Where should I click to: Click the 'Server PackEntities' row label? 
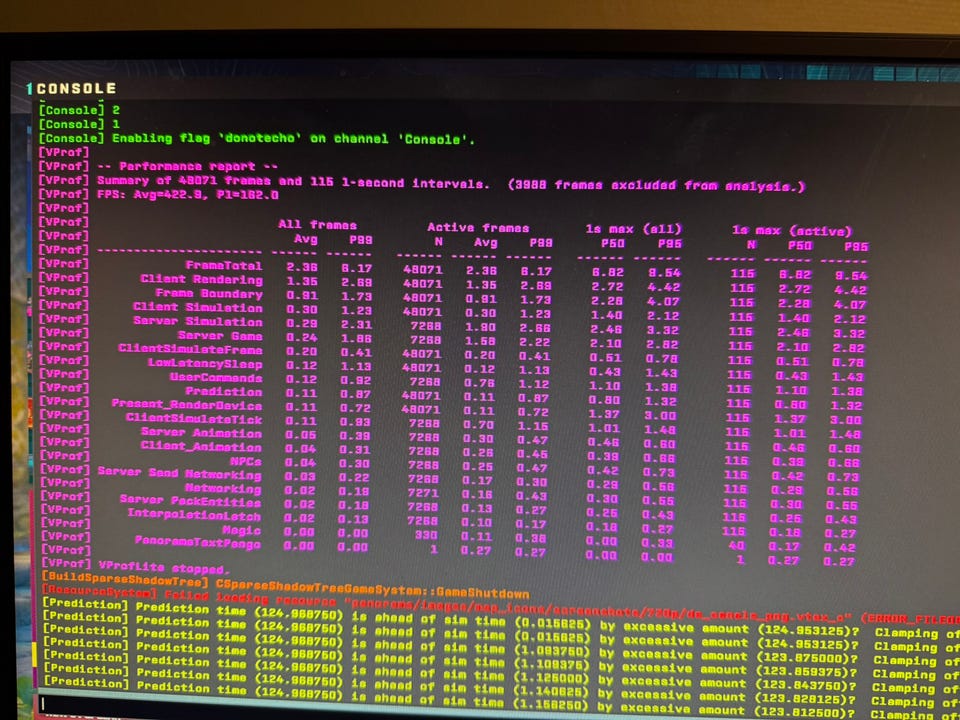point(190,501)
